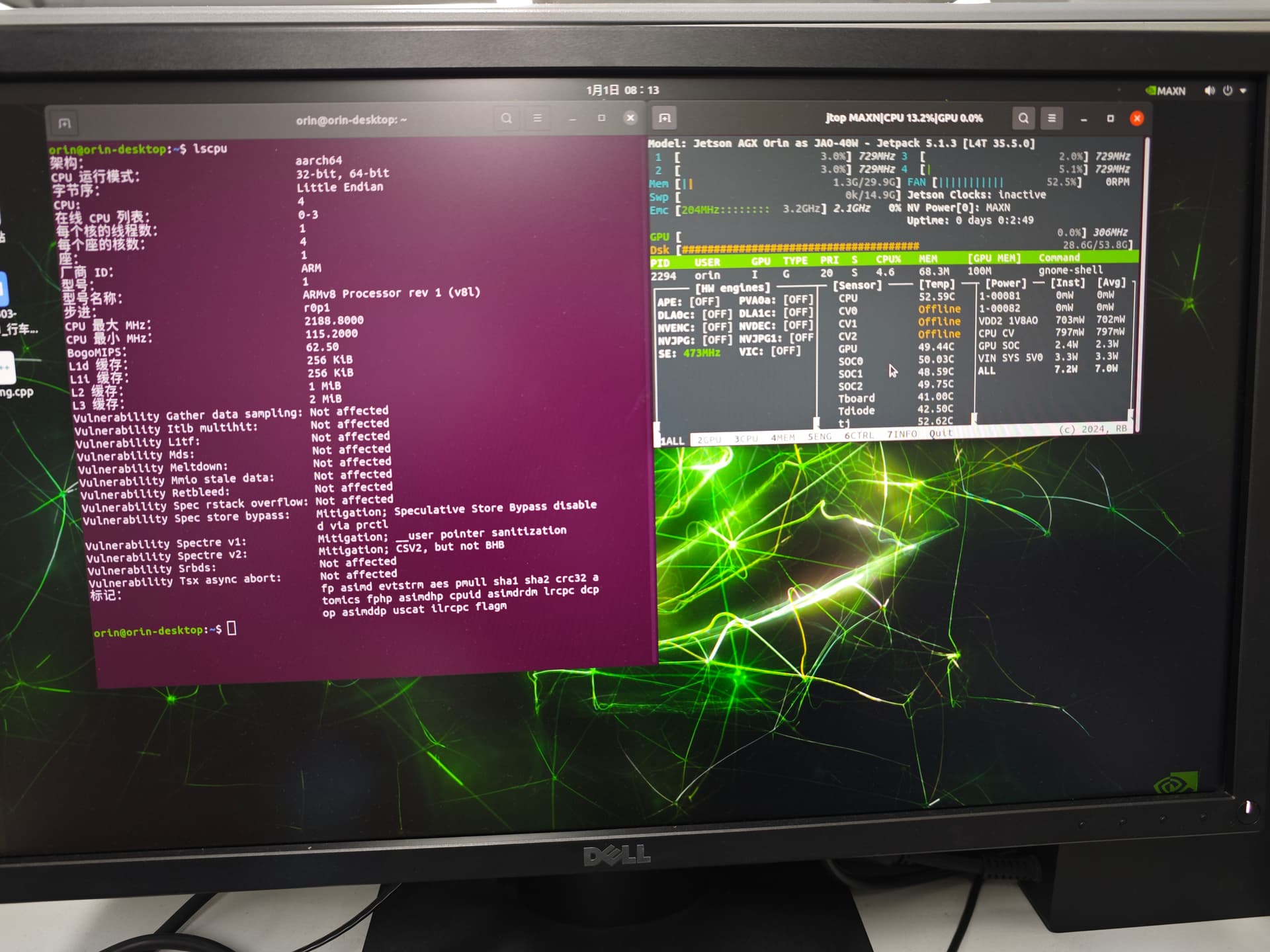Click 'APE: [OFF]' in HW engines
The image size is (1270, 952).
click(x=688, y=302)
